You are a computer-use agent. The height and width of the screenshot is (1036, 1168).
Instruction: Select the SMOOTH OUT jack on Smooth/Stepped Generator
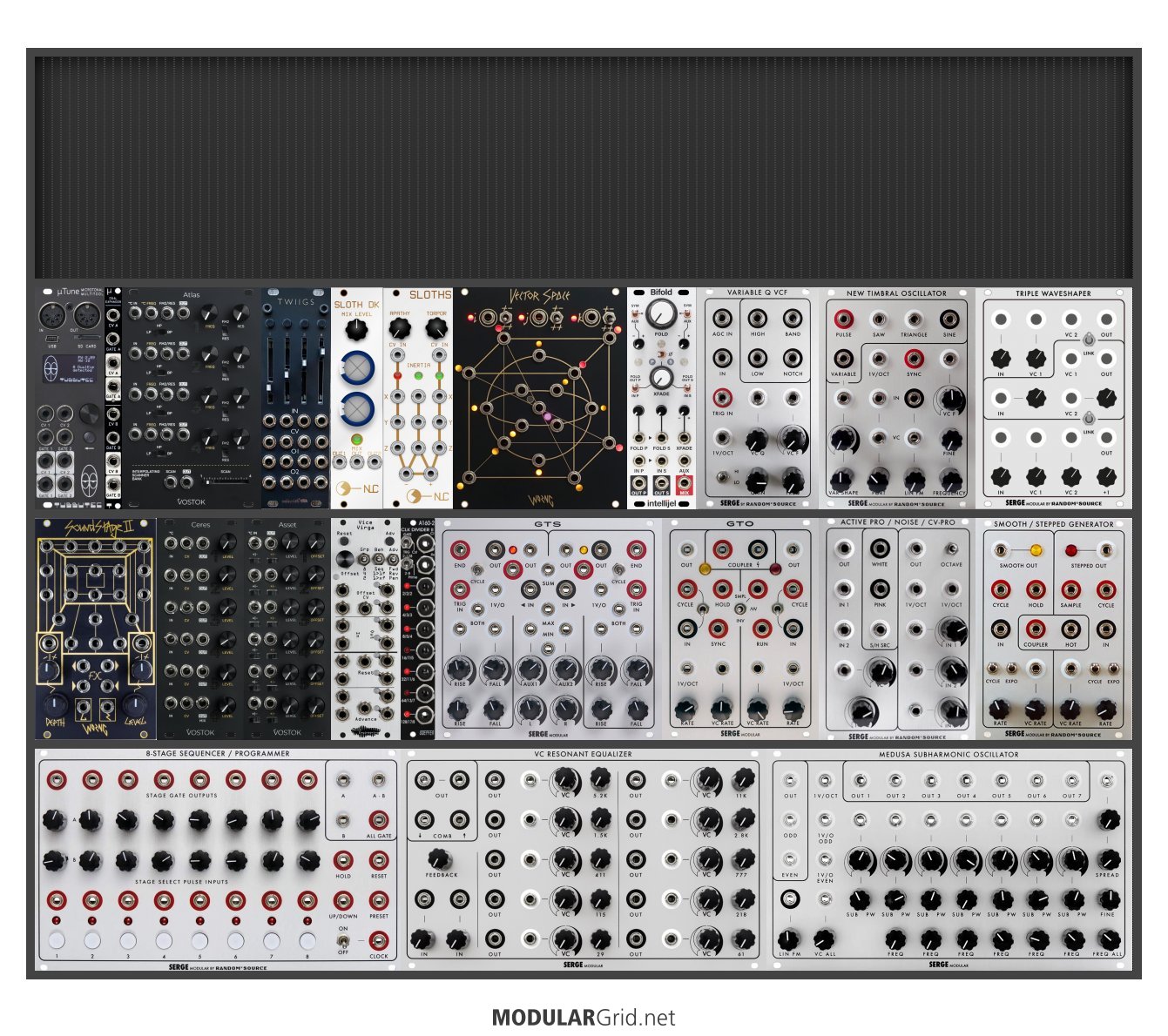coord(1001,550)
